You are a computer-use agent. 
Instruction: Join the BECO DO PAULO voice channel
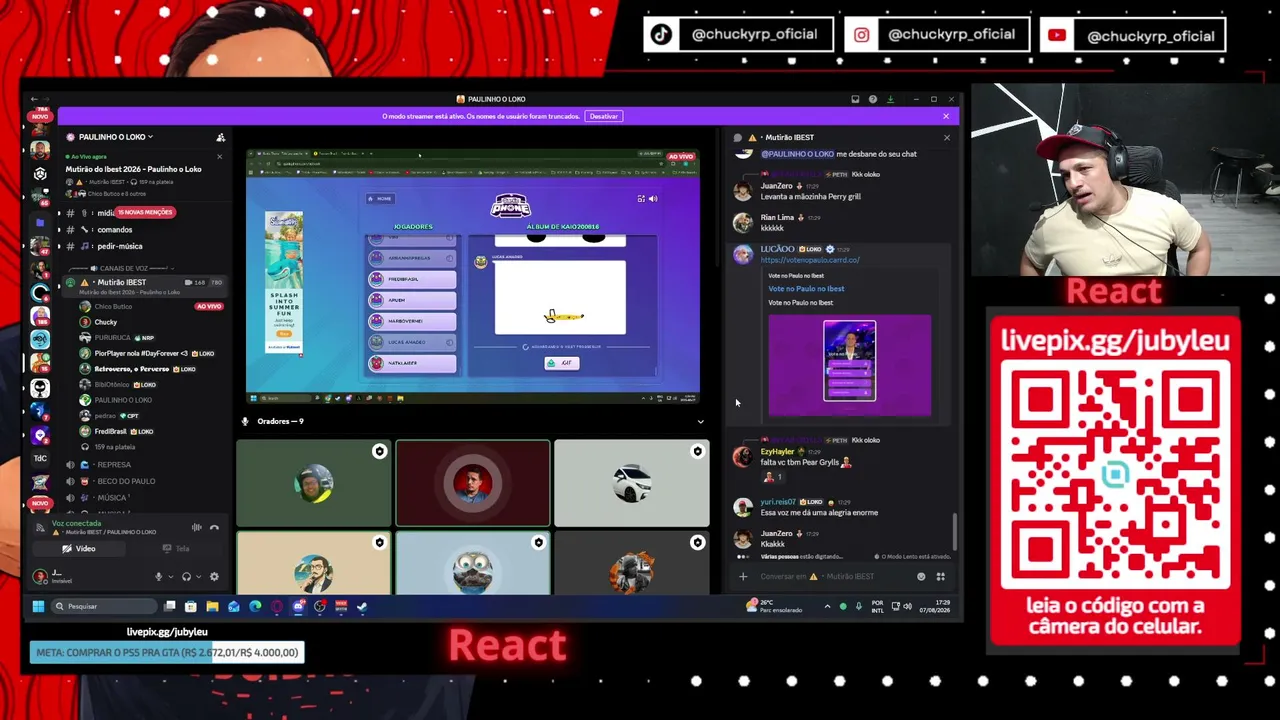(126, 481)
